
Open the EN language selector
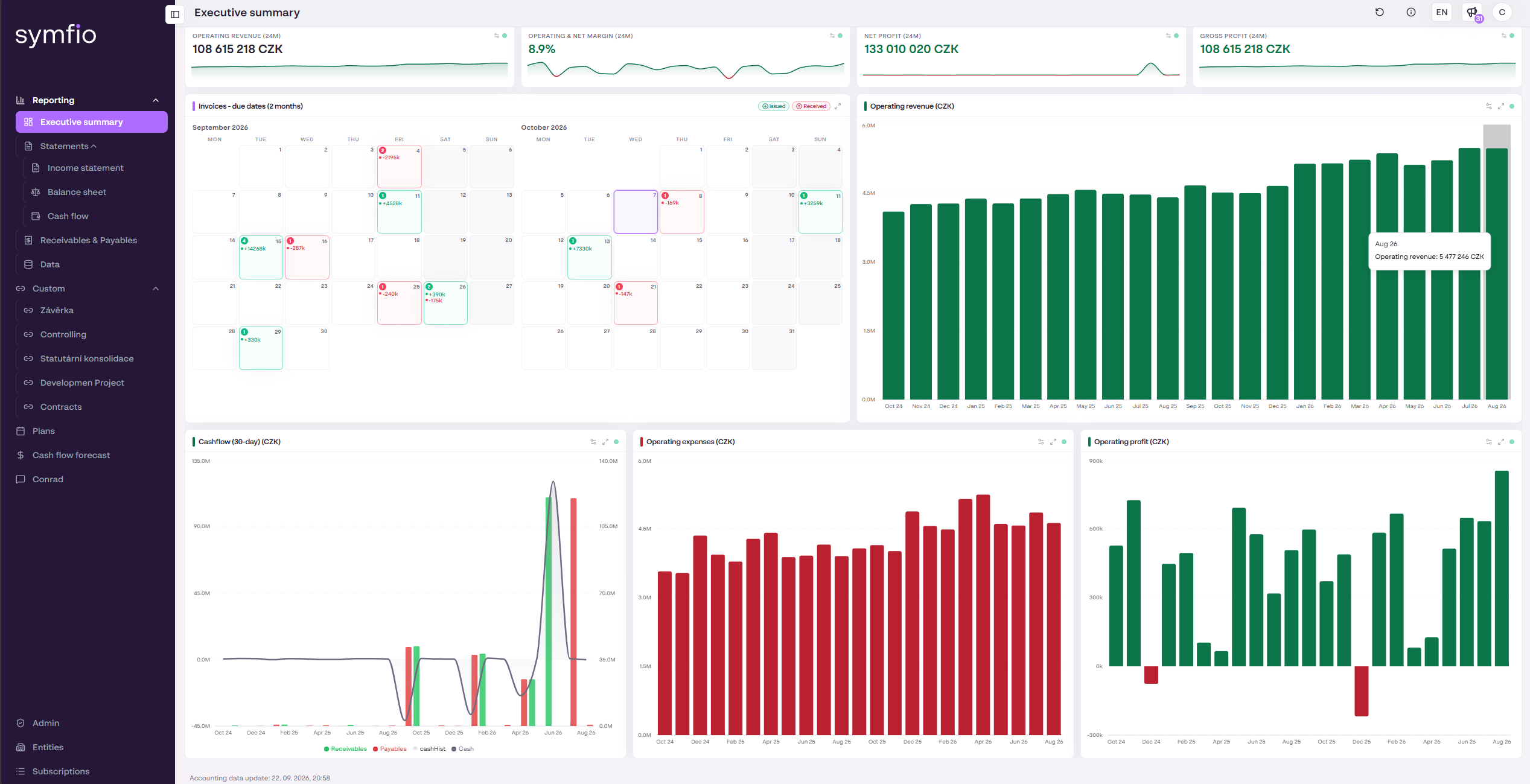click(1442, 12)
